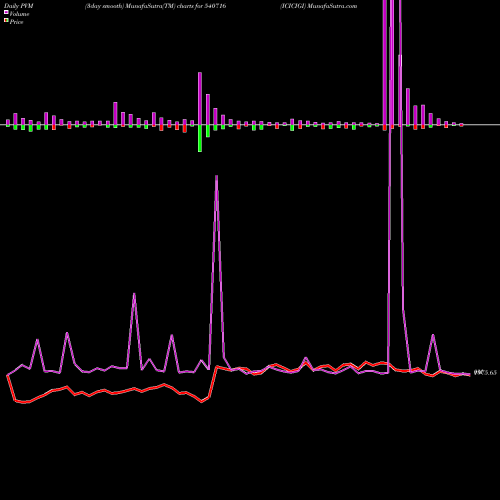The width and height of the screenshot is (500, 500).
Task: Click the Price legend label
Action: (16, 22)
